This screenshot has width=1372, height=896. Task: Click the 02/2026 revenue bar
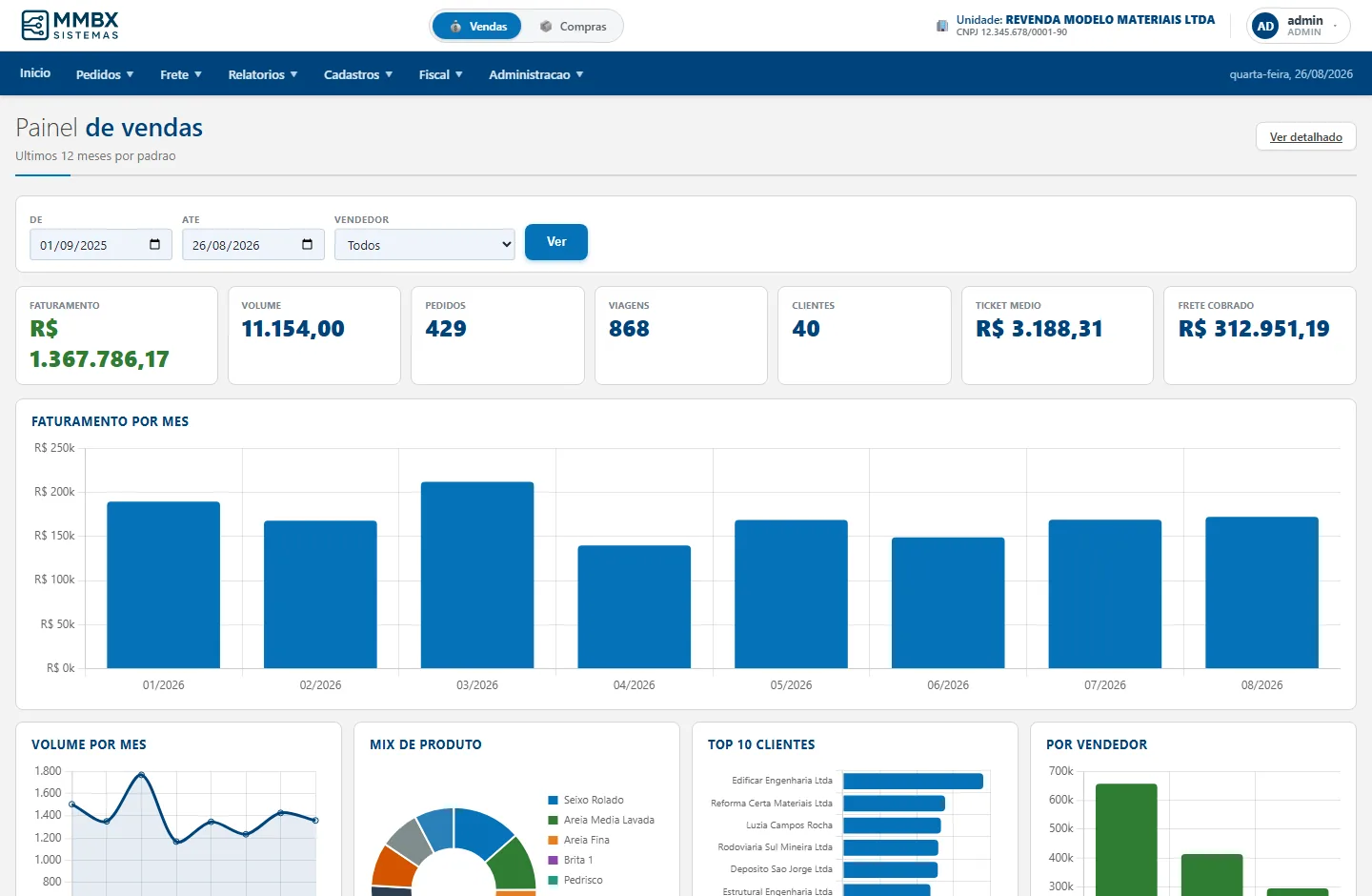[x=320, y=595]
